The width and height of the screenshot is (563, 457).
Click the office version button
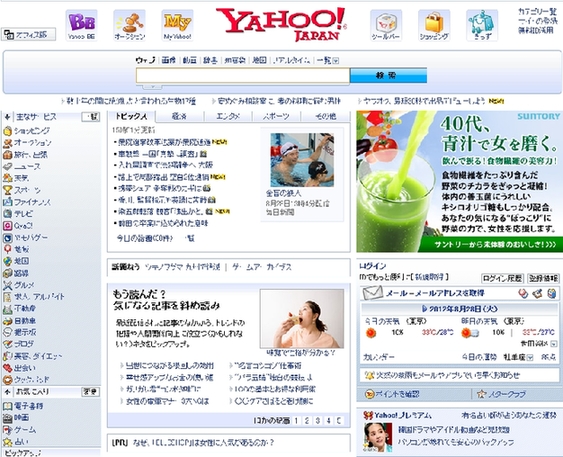click(29, 34)
